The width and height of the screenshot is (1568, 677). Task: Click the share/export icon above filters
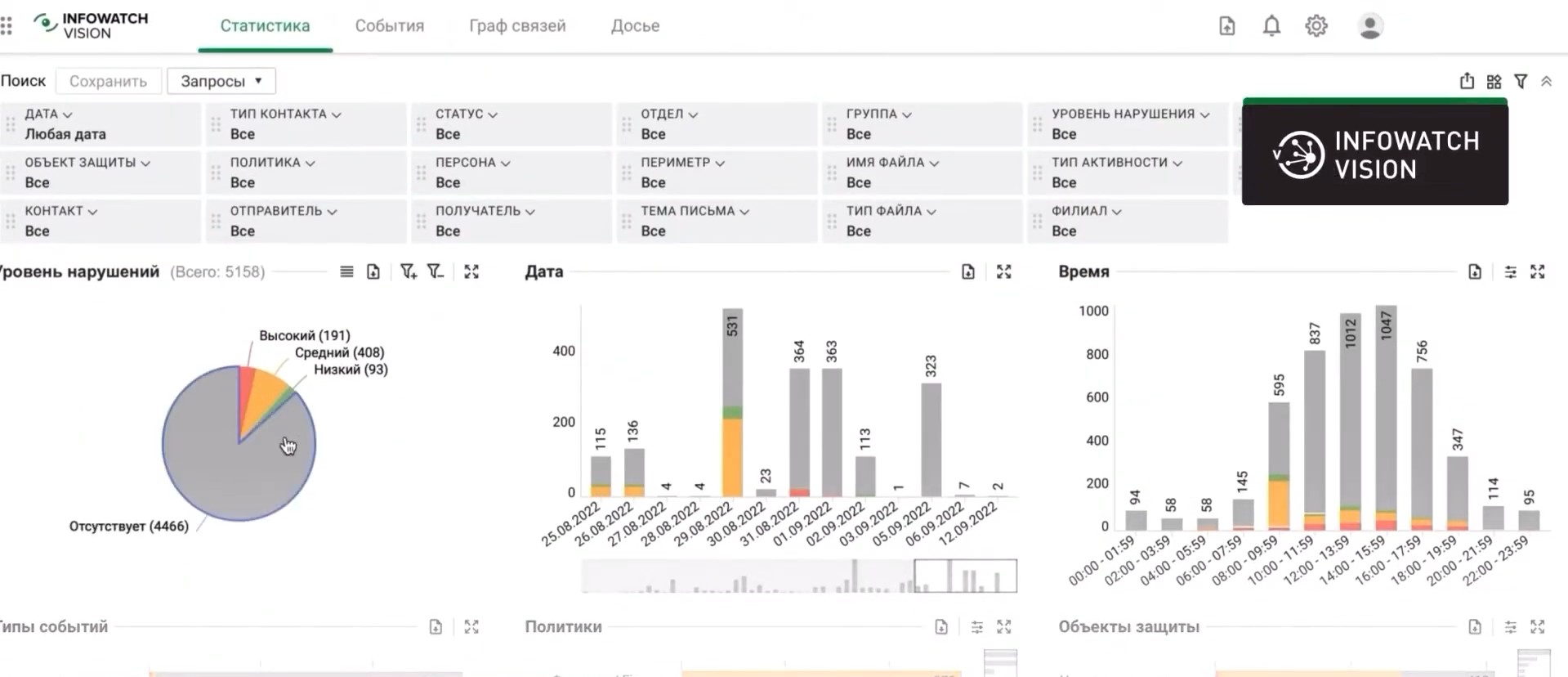coord(1467,81)
